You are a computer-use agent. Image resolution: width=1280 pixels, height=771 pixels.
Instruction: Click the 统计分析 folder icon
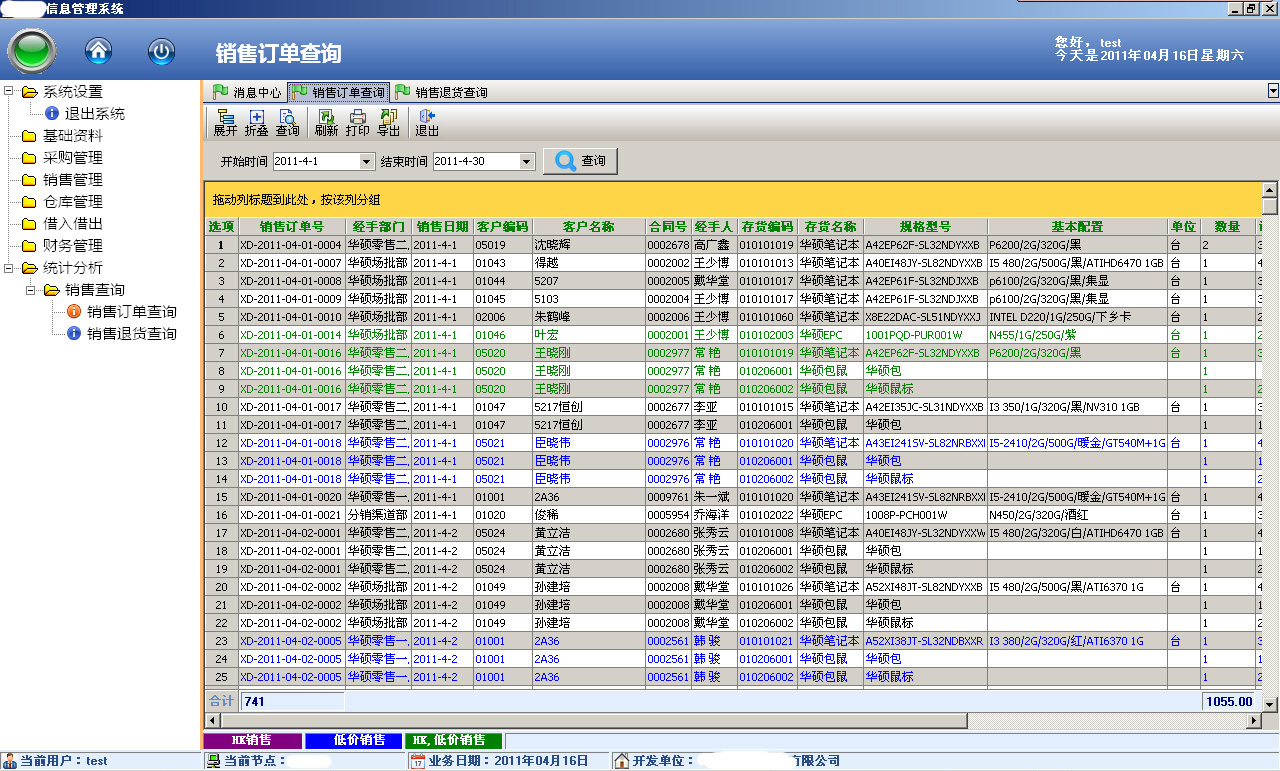(29, 267)
